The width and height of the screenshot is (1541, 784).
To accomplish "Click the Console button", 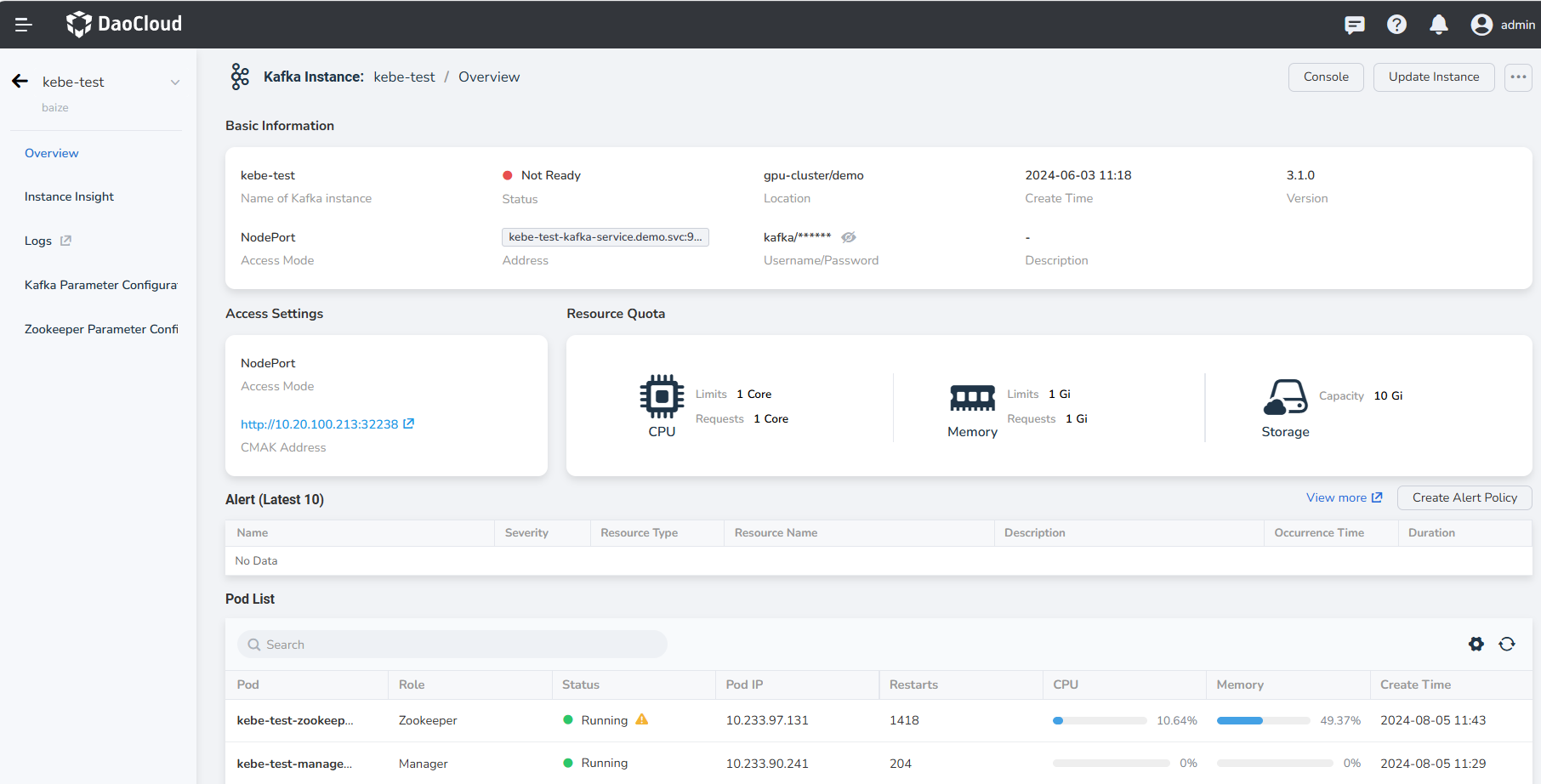I will (x=1325, y=77).
